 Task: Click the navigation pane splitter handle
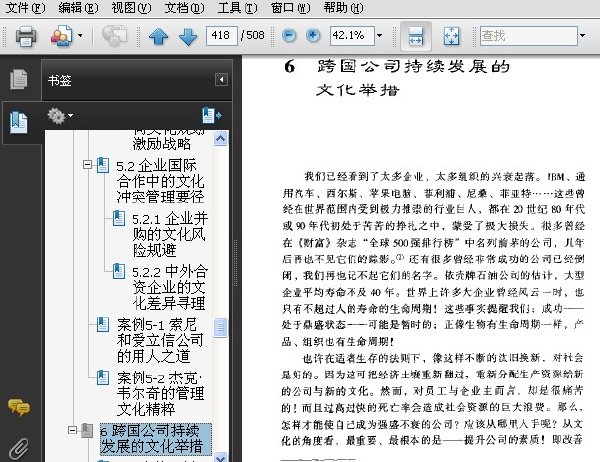pyautogui.click(x=235, y=263)
